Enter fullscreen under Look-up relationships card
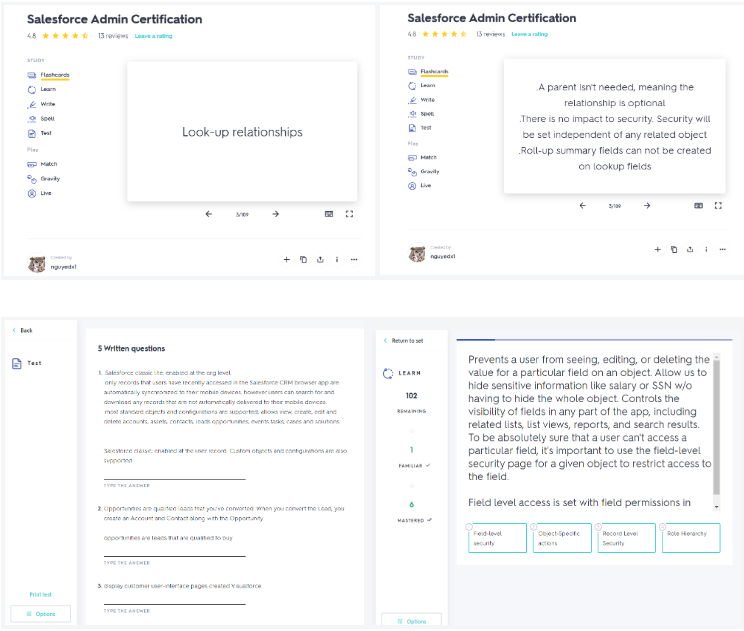This screenshot has width=744, height=631. click(x=349, y=214)
